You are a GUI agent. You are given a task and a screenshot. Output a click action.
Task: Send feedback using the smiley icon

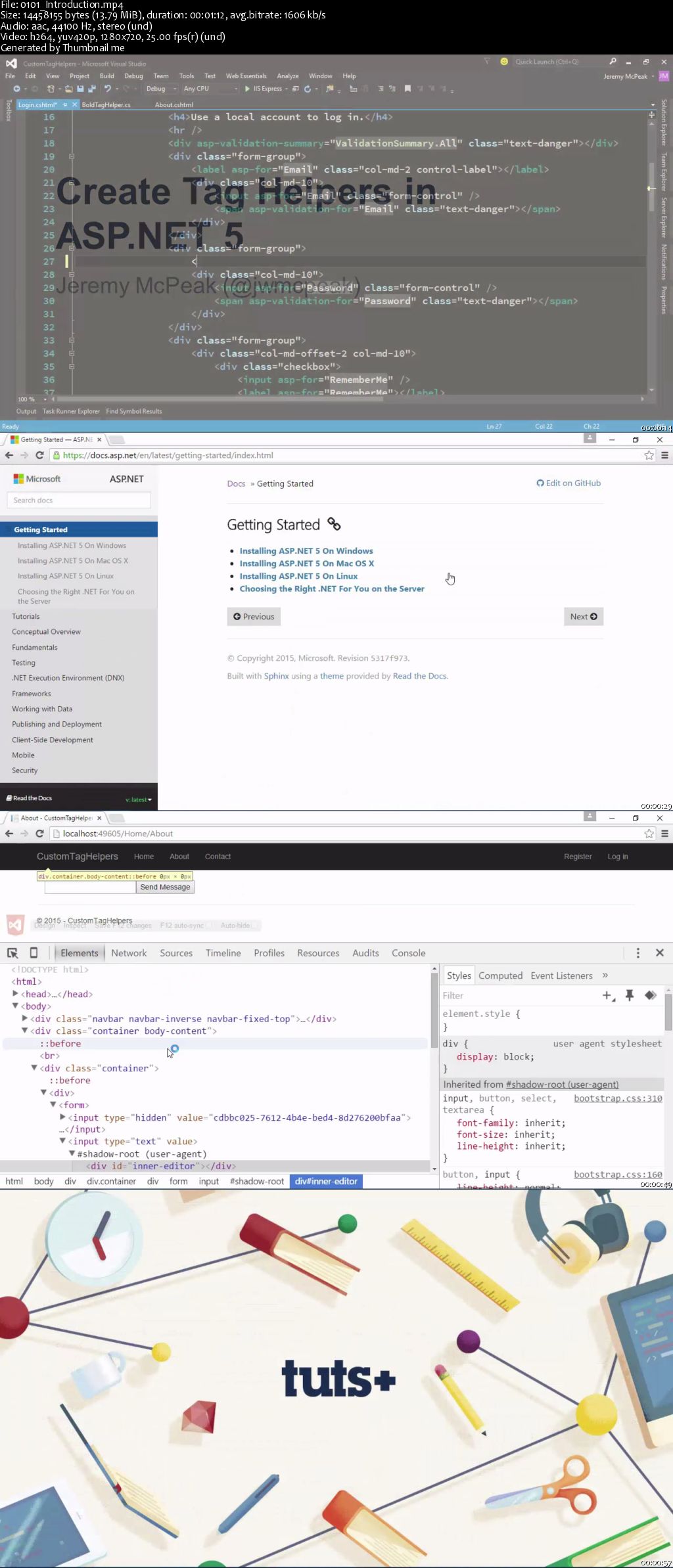coord(504,61)
